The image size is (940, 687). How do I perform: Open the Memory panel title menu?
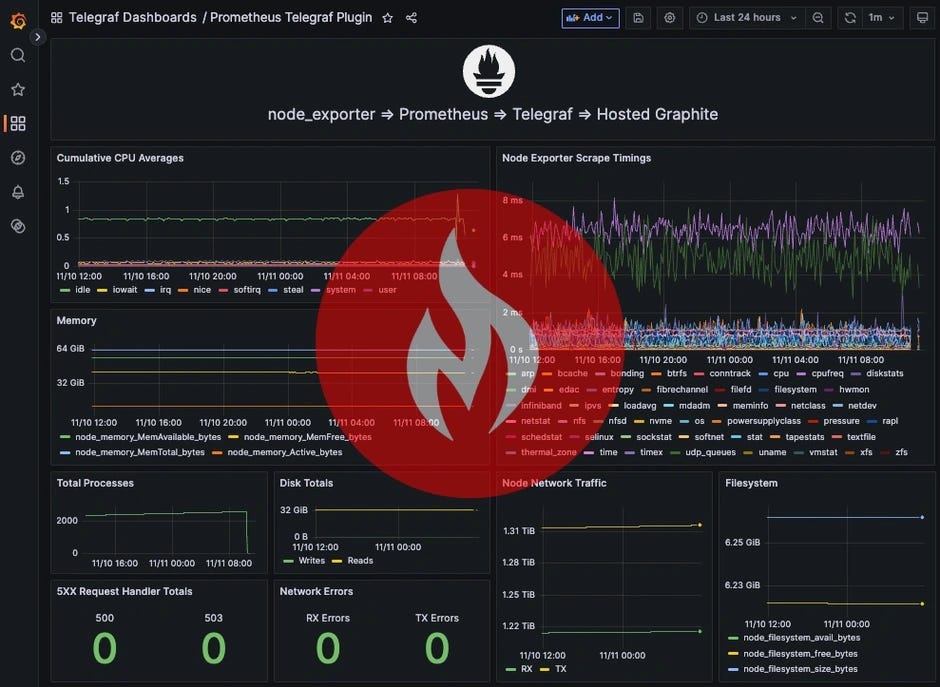[x=77, y=320]
